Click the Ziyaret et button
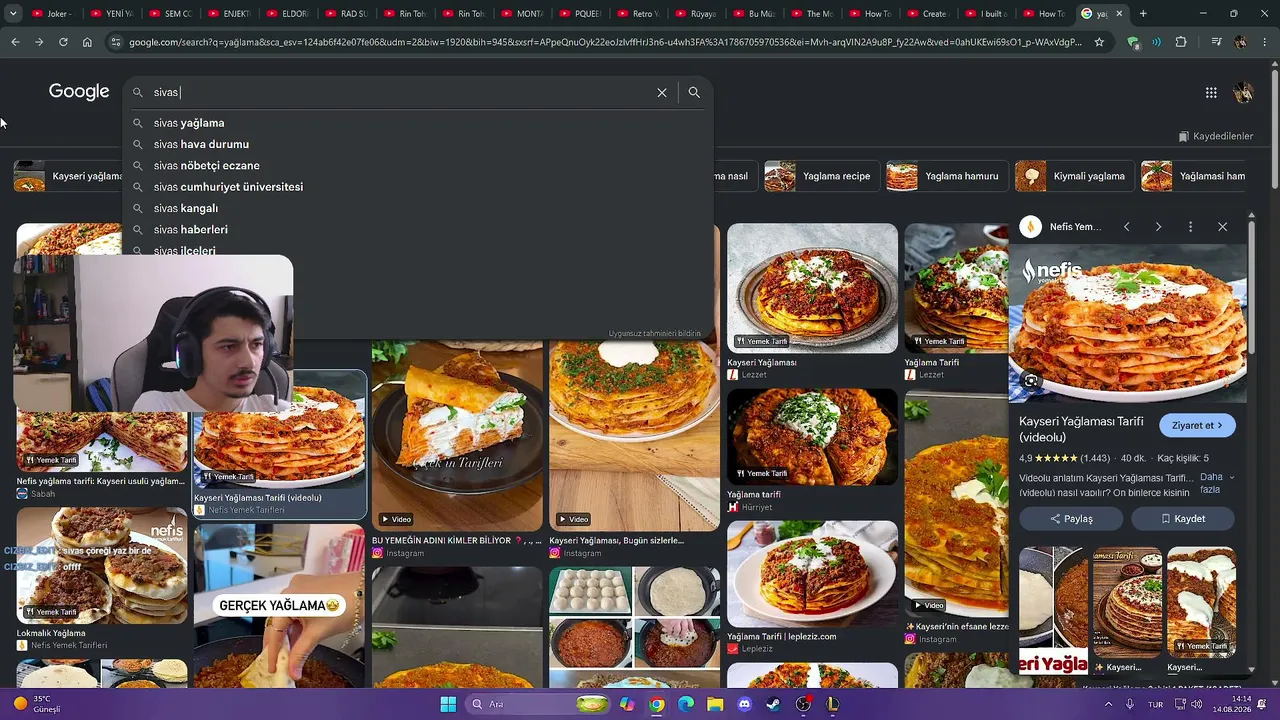The height and width of the screenshot is (720, 1280). 1197,426
